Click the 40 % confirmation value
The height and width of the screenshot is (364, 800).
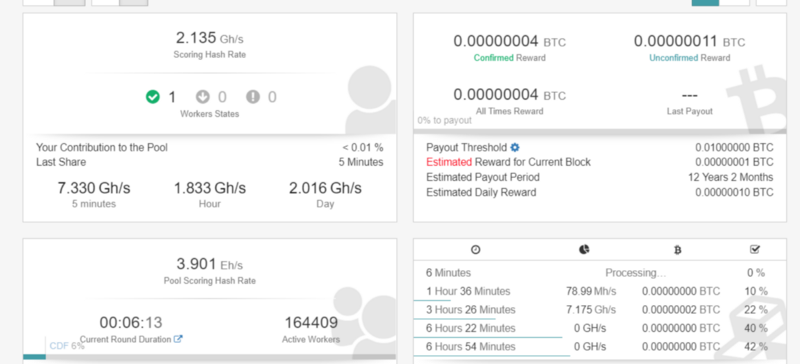click(756, 328)
